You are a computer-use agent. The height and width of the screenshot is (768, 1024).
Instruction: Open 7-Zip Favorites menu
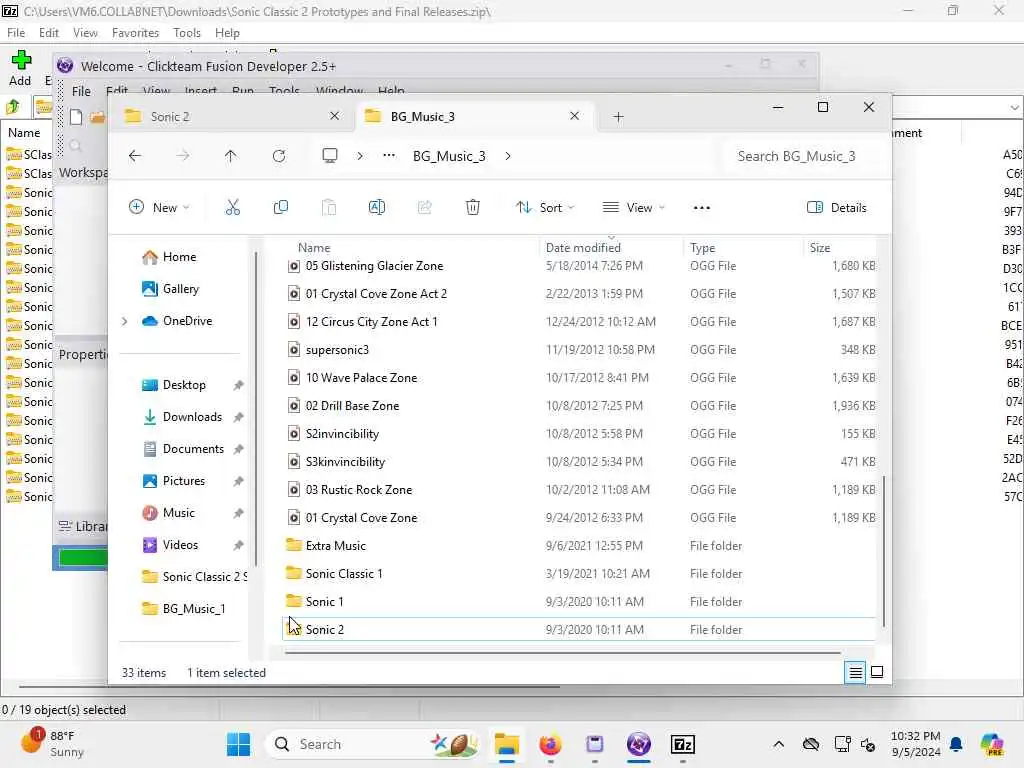(x=135, y=33)
